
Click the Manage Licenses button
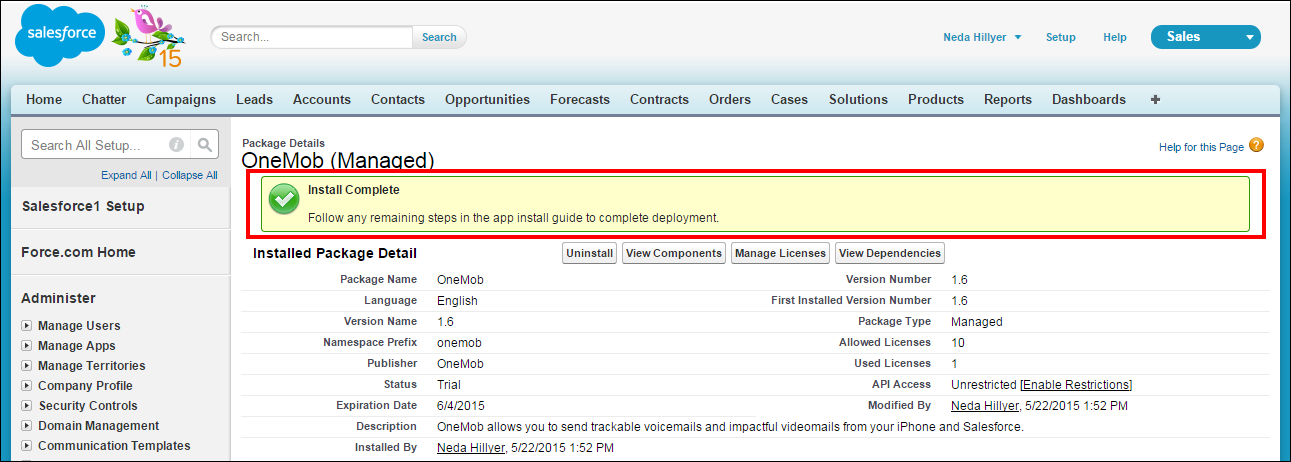point(779,253)
